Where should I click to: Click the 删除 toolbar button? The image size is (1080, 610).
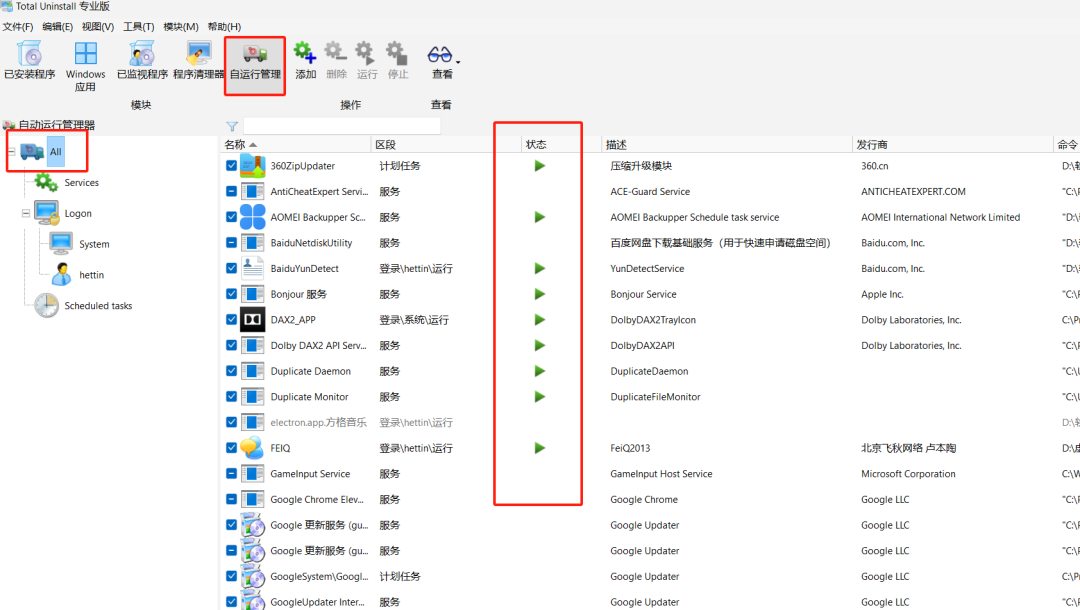(336, 60)
